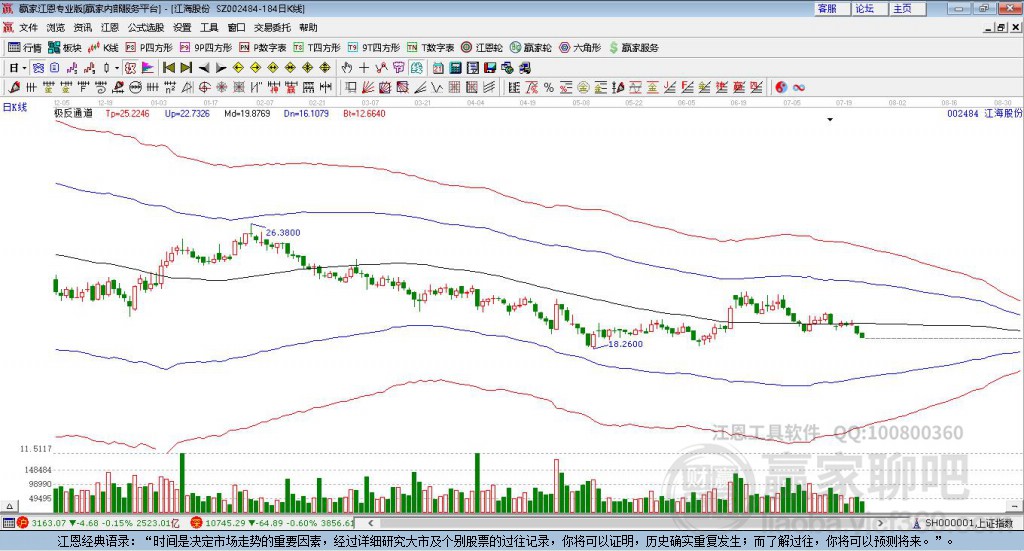Viewport: 1024px width, 551px height.
Task: Open the 公式选股 menu
Action: coord(146,27)
